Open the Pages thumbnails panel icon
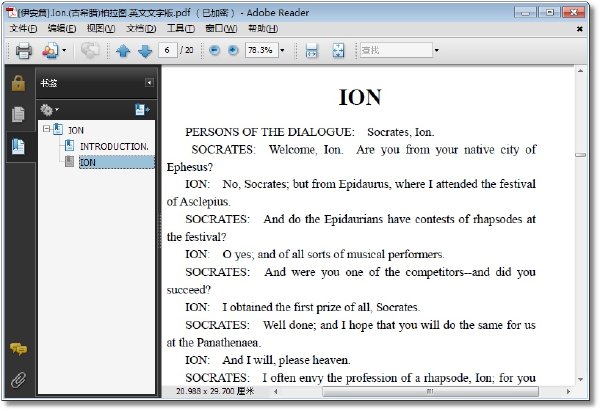Image resolution: width=600 pixels, height=411 pixels. (x=18, y=114)
